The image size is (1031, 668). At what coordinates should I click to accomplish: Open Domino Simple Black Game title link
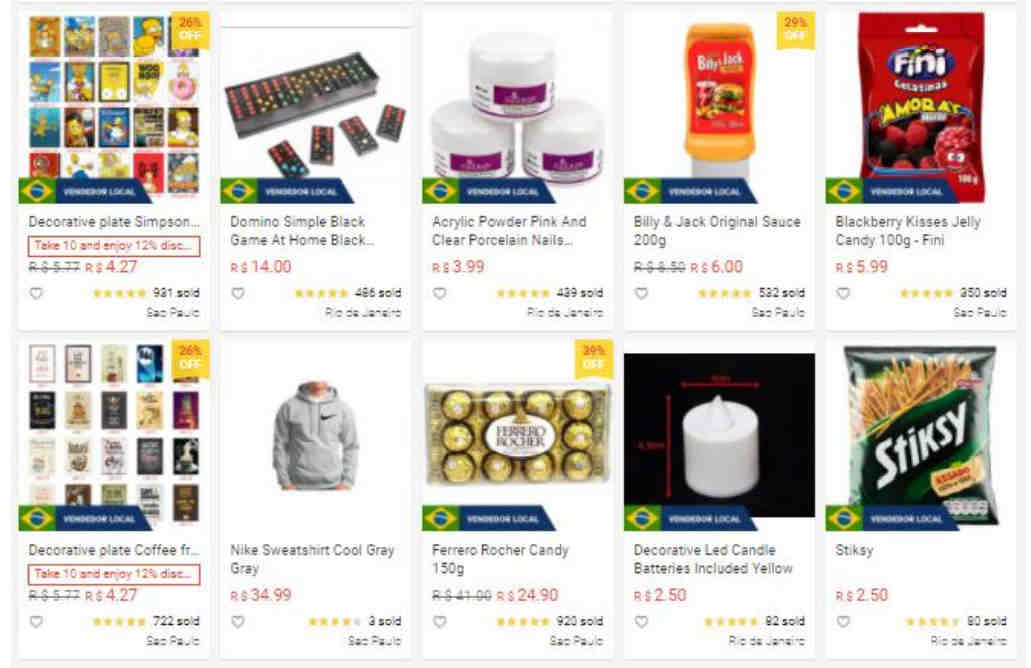click(x=302, y=231)
